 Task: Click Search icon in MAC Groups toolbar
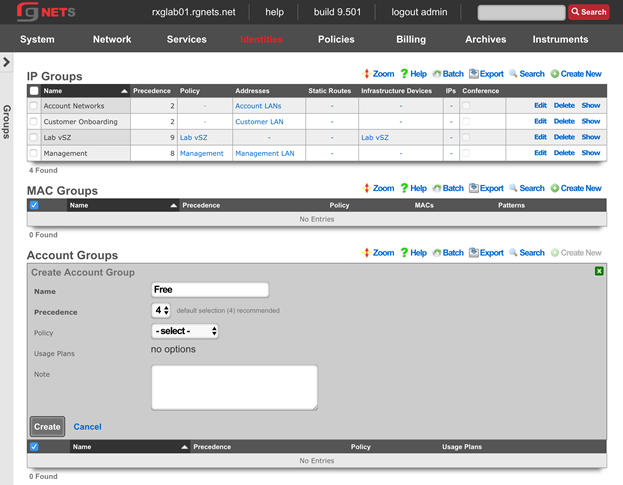tap(514, 188)
